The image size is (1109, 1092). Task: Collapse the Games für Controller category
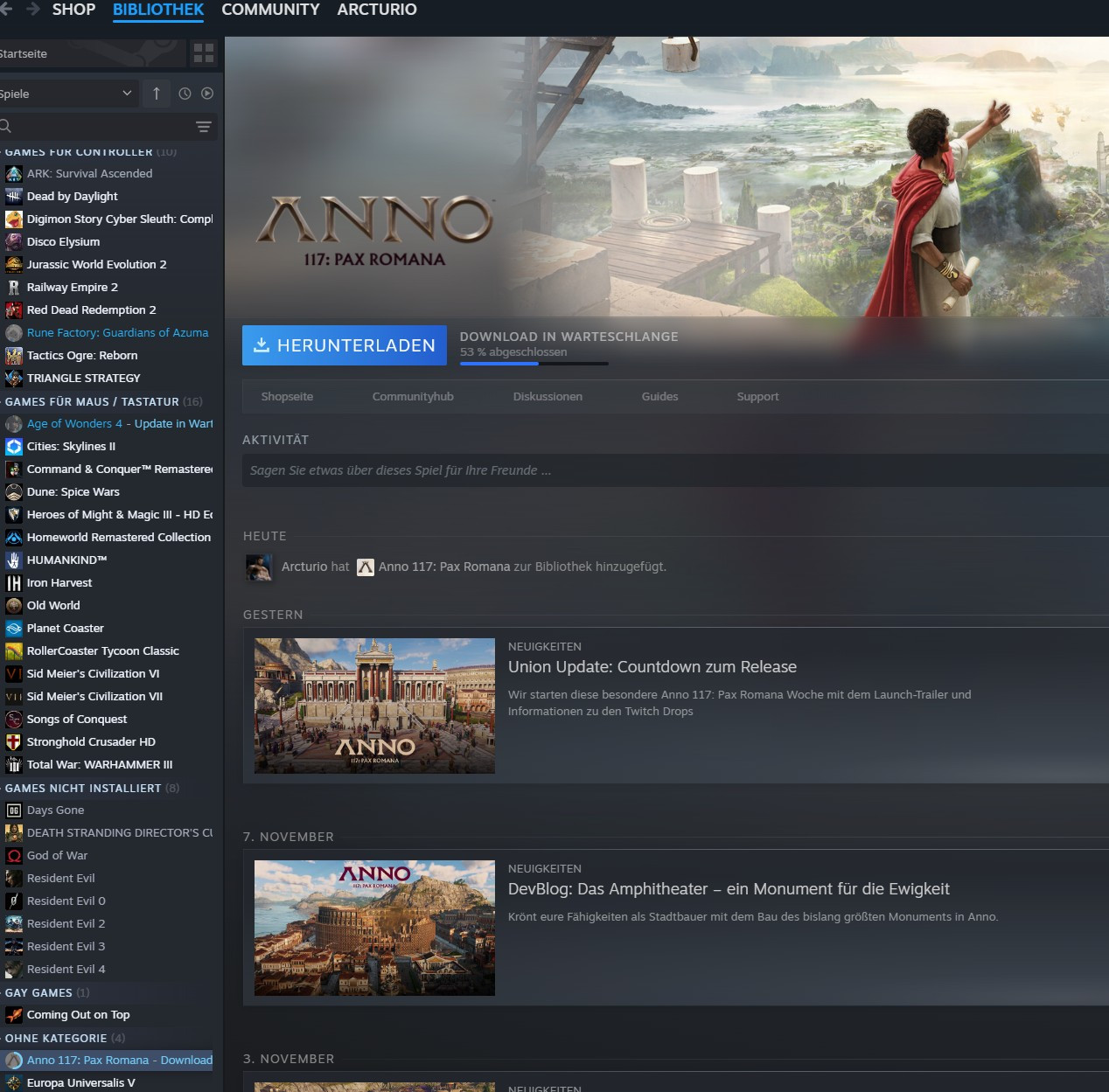(79, 152)
